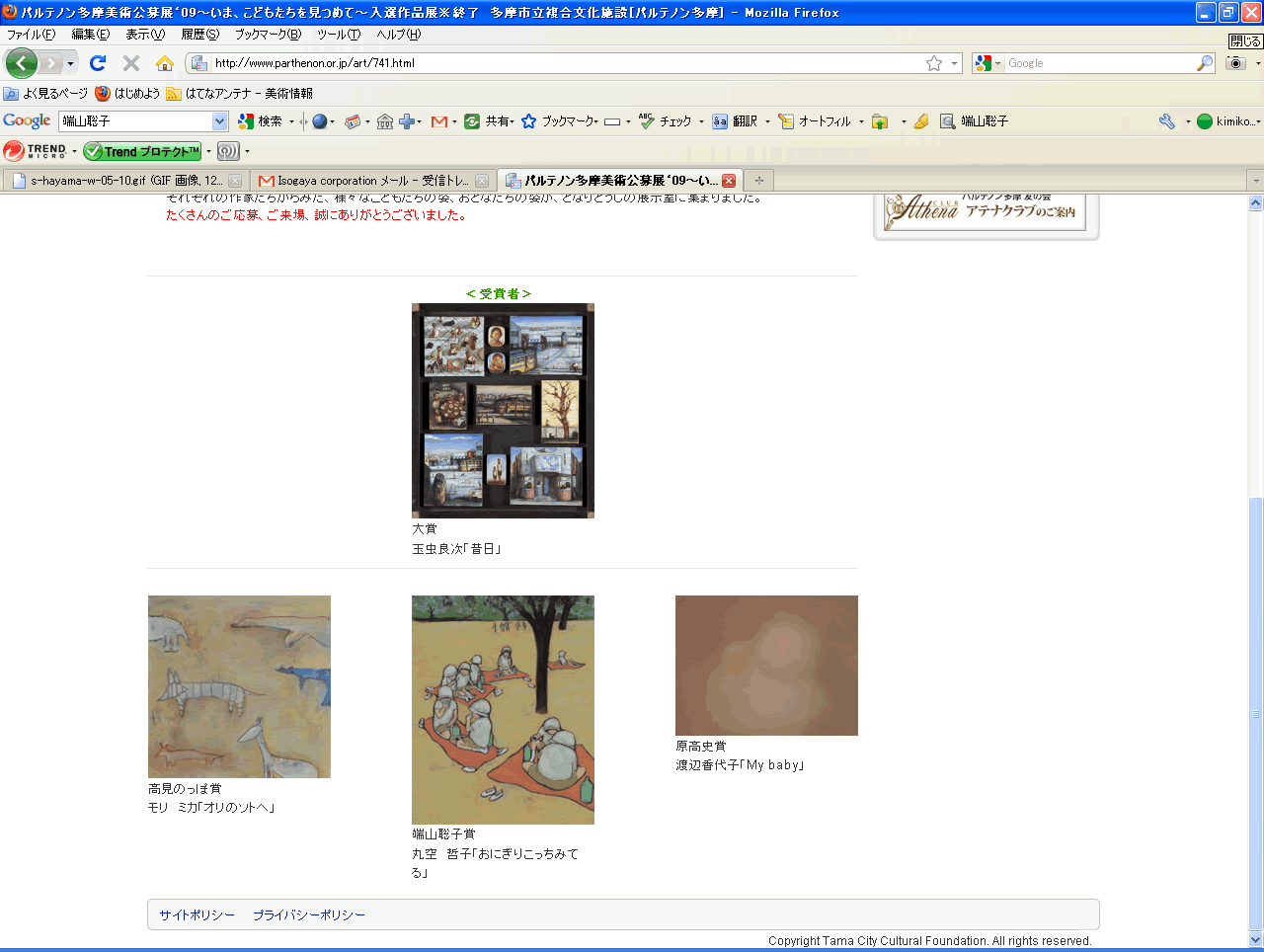Image resolution: width=1264 pixels, height=952 pixels.
Task: Expand the URL bar history dropdown
Action: coord(954,63)
